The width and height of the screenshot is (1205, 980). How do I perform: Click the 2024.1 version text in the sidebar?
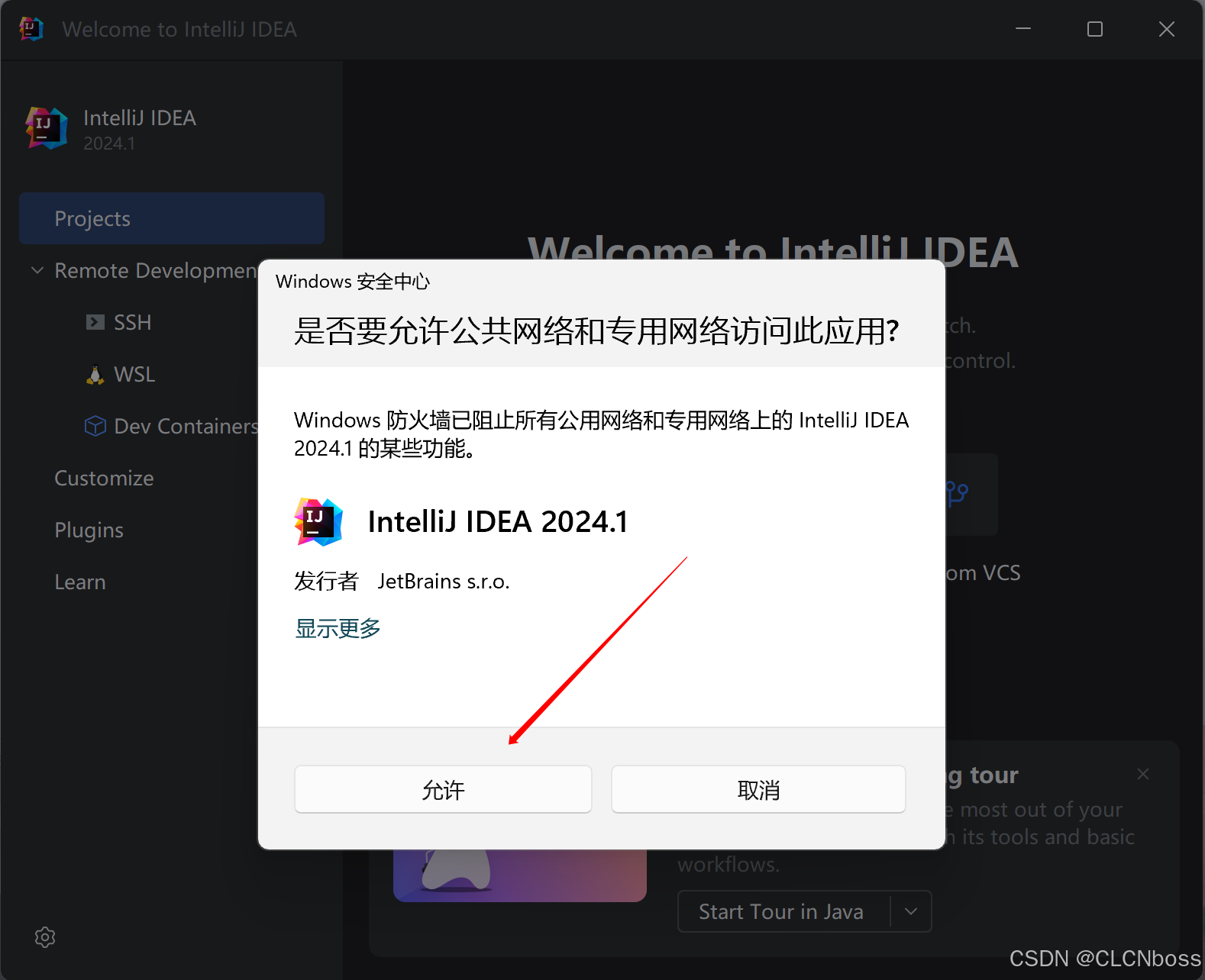(109, 143)
